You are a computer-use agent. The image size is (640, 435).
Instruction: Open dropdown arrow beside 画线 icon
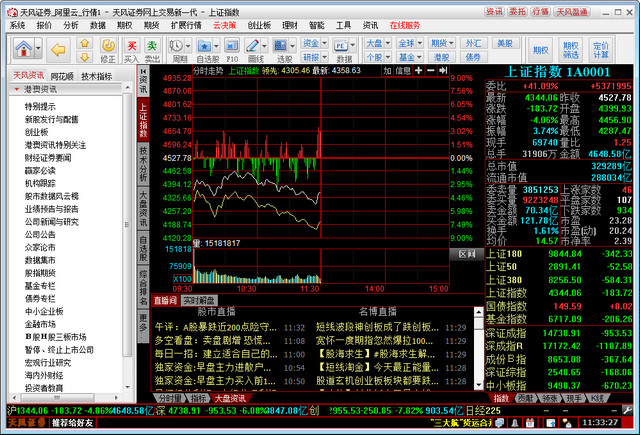point(264,45)
